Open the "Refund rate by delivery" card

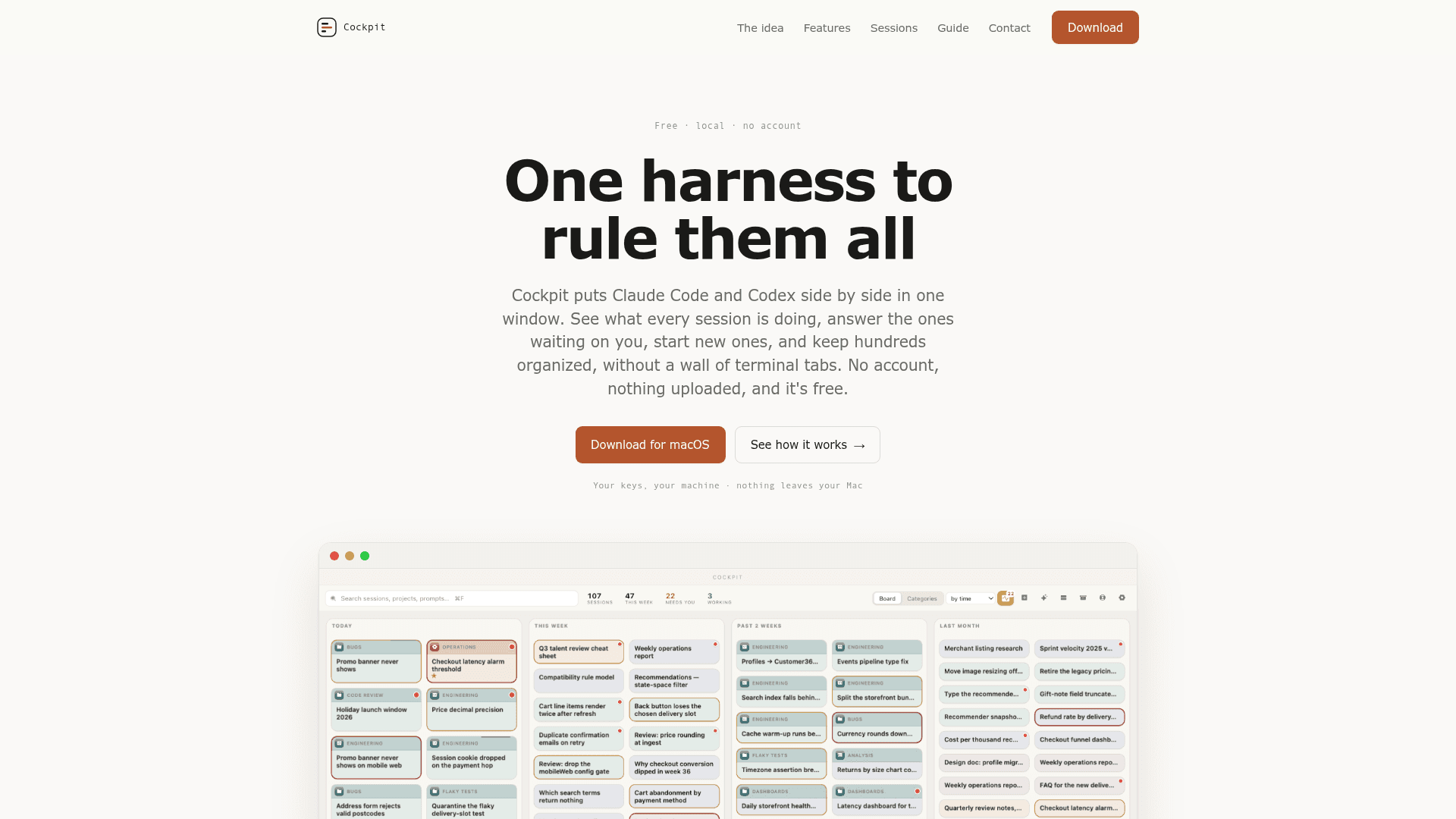1080,717
